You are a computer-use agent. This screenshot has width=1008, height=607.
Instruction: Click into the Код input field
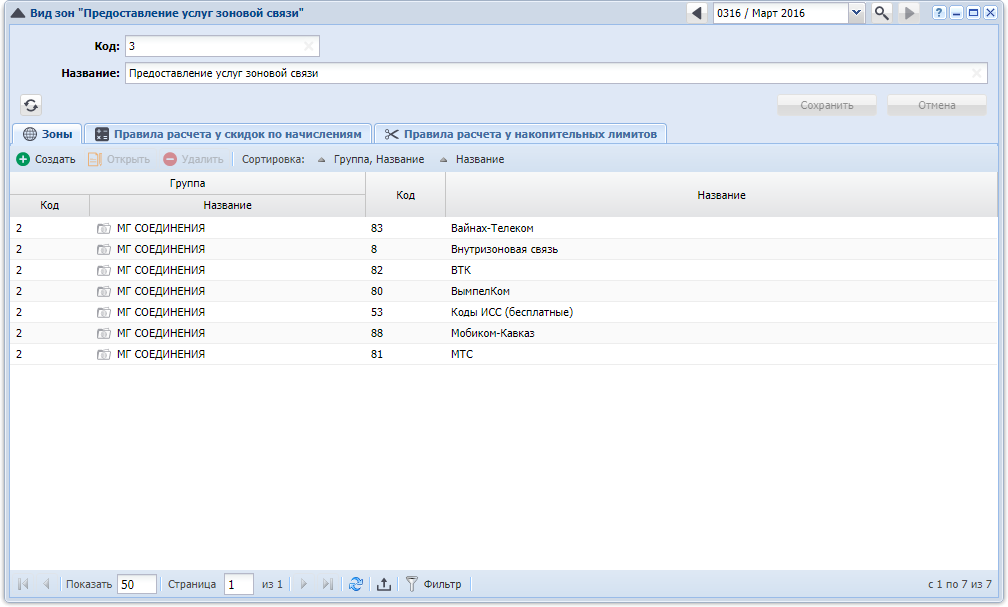click(222, 46)
